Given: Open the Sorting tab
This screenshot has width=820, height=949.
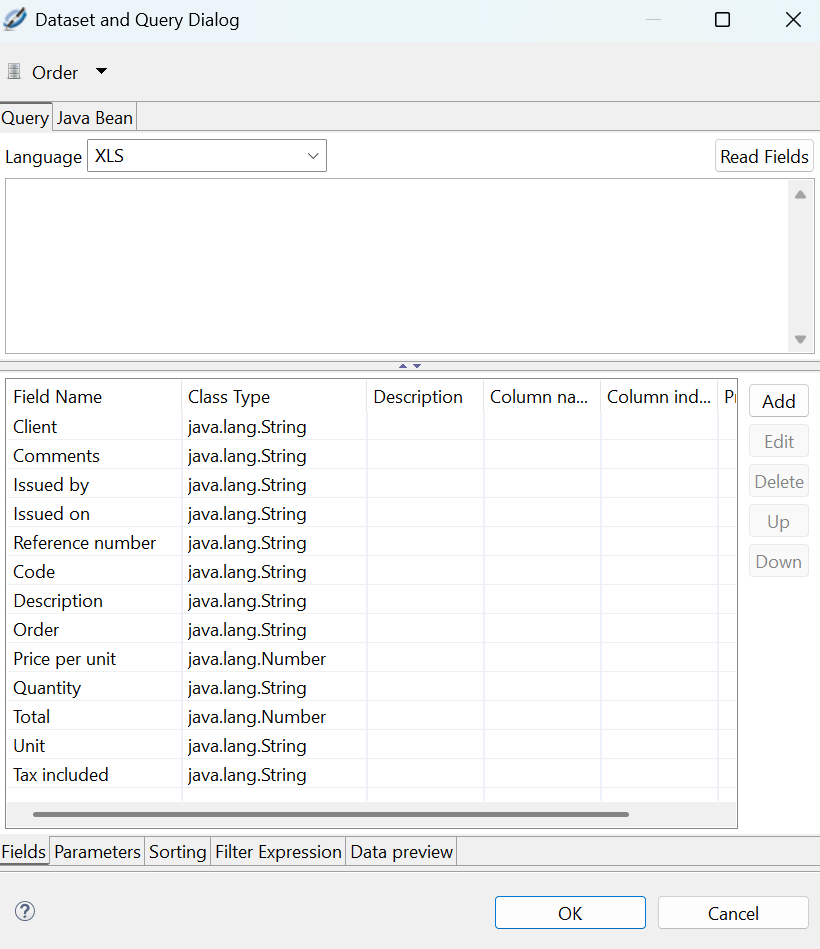Looking at the screenshot, I should coord(177,851).
